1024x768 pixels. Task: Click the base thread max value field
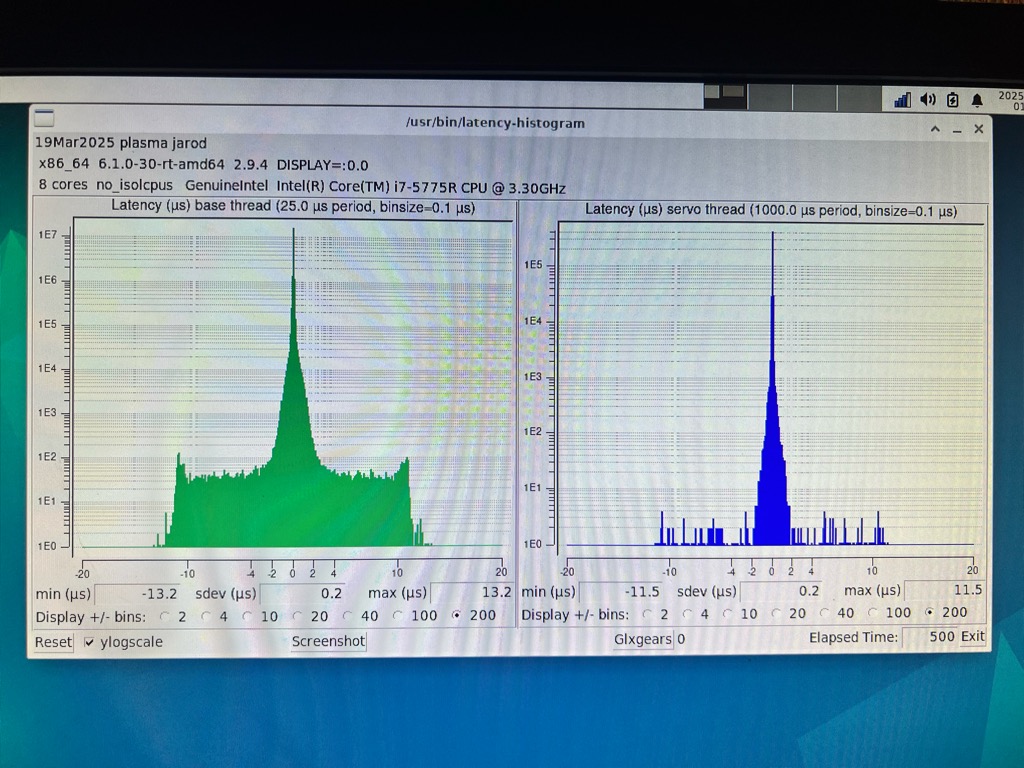click(x=472, y=592)
